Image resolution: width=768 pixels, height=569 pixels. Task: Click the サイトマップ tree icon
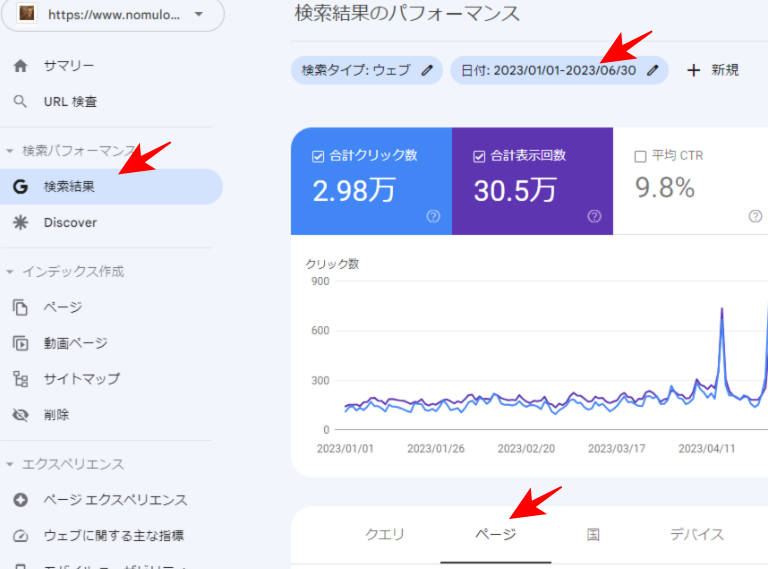click(20, 379)
